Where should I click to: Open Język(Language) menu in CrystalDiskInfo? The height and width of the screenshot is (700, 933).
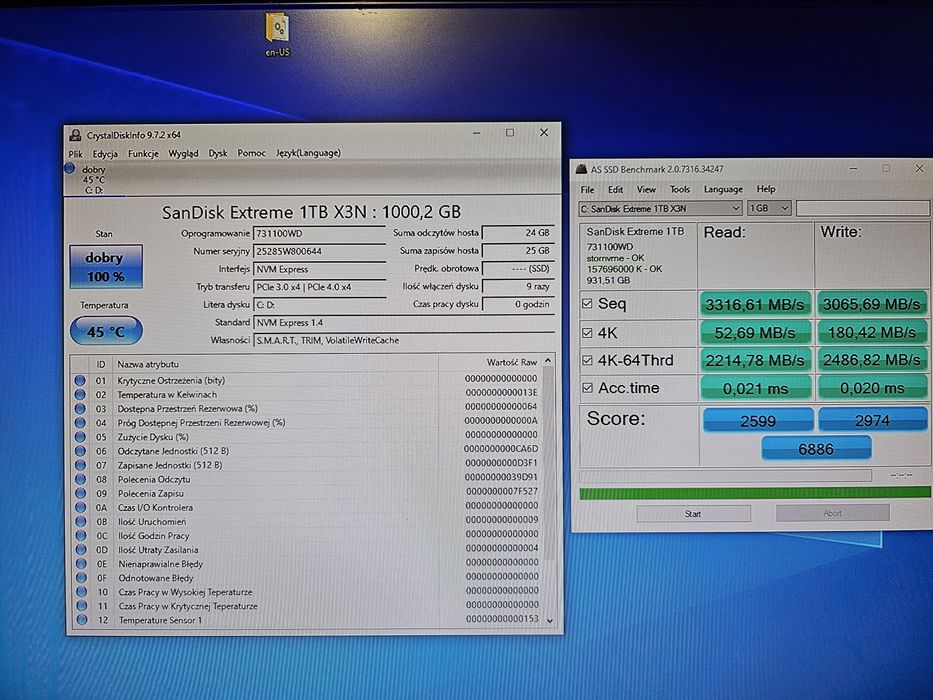[308, 153]
